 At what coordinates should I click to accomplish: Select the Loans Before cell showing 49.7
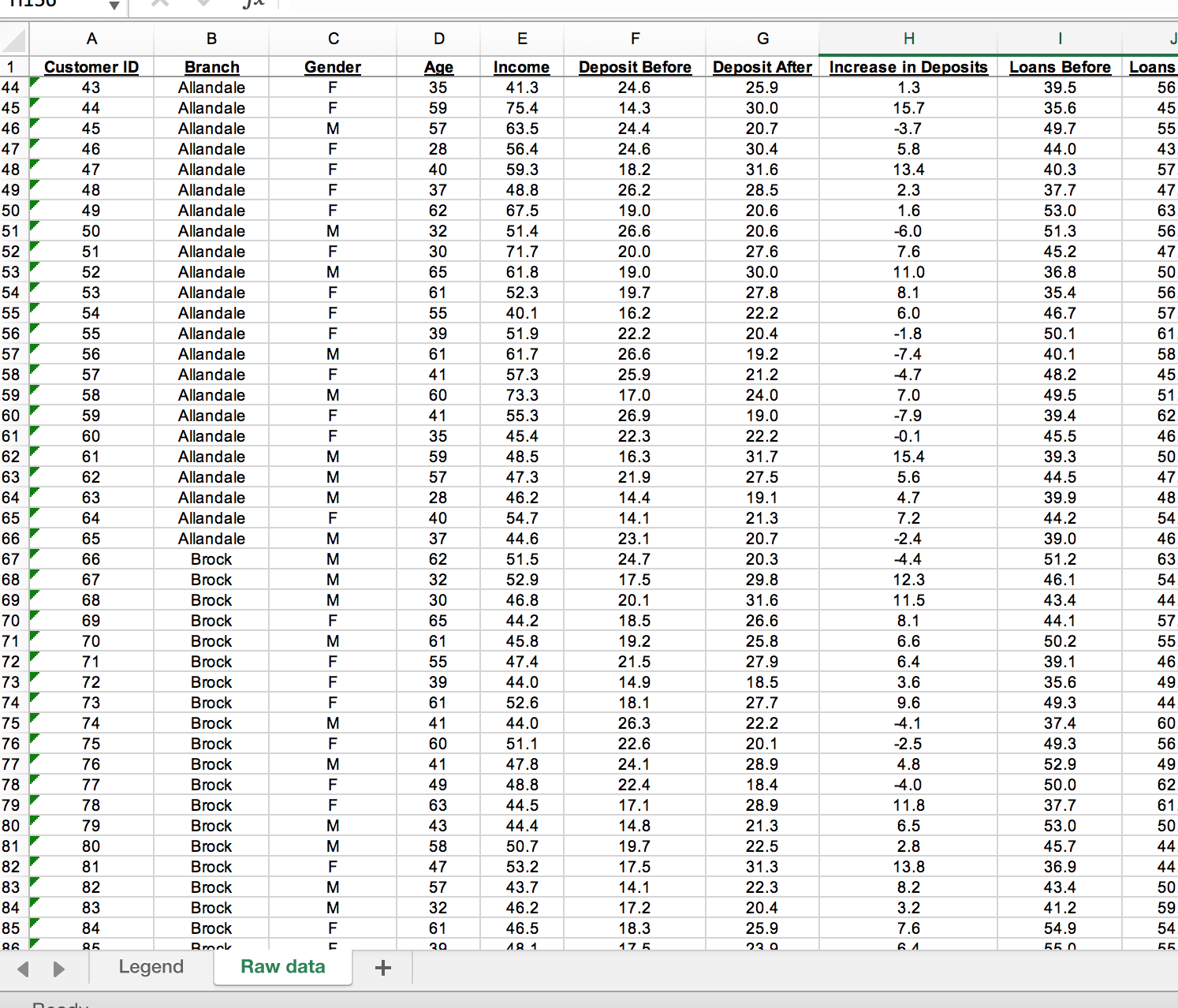[1060, 129]
